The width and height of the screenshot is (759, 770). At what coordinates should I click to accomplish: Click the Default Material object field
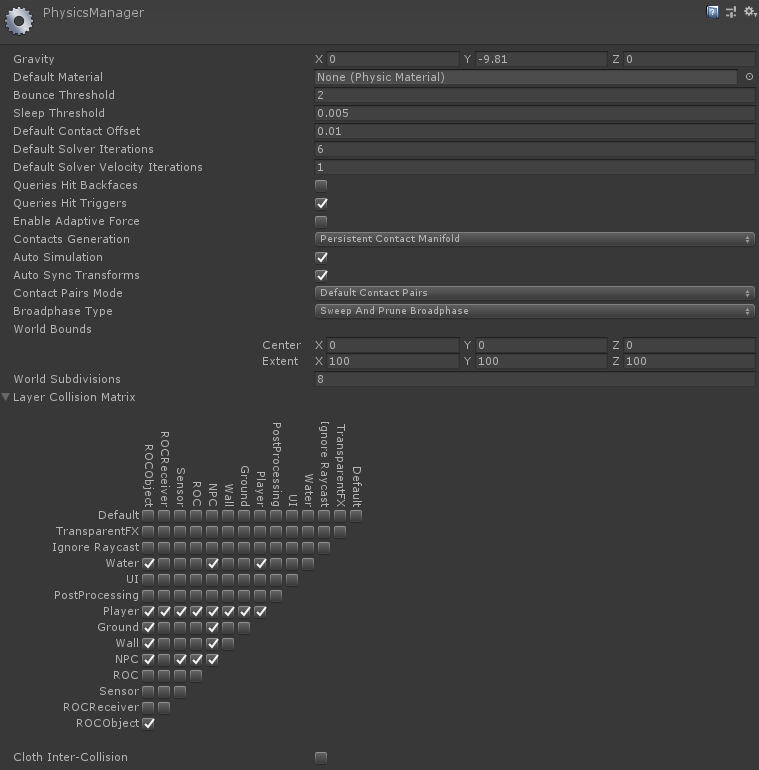526,77
